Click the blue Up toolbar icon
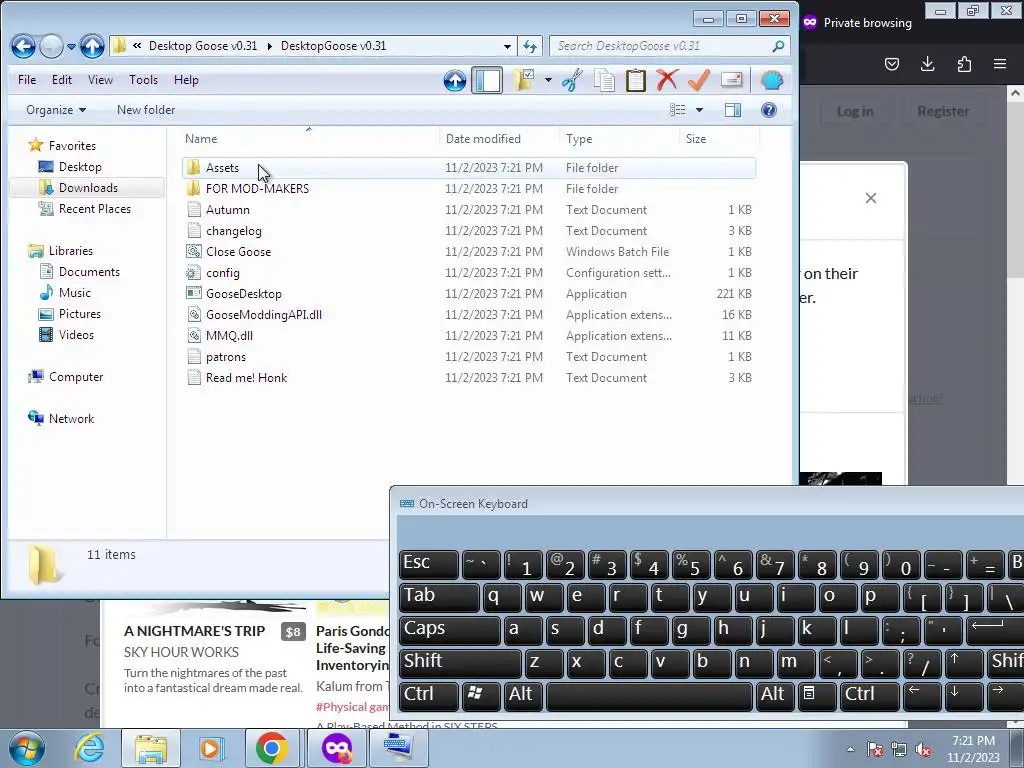Image resolution: width=1024 pixels, height=768 pixels. click(455, 80)
